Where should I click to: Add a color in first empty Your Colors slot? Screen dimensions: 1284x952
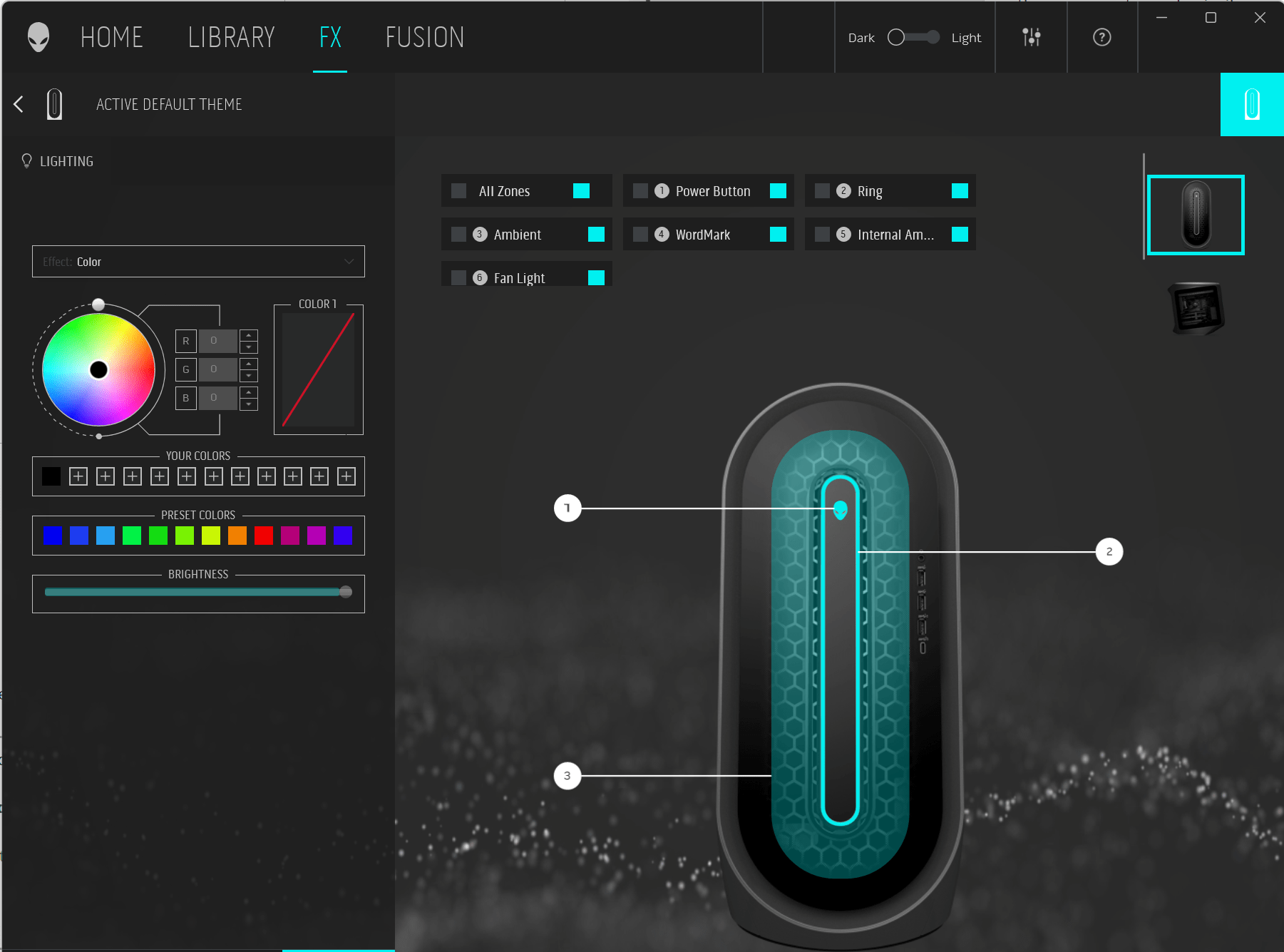coord(78,476)
